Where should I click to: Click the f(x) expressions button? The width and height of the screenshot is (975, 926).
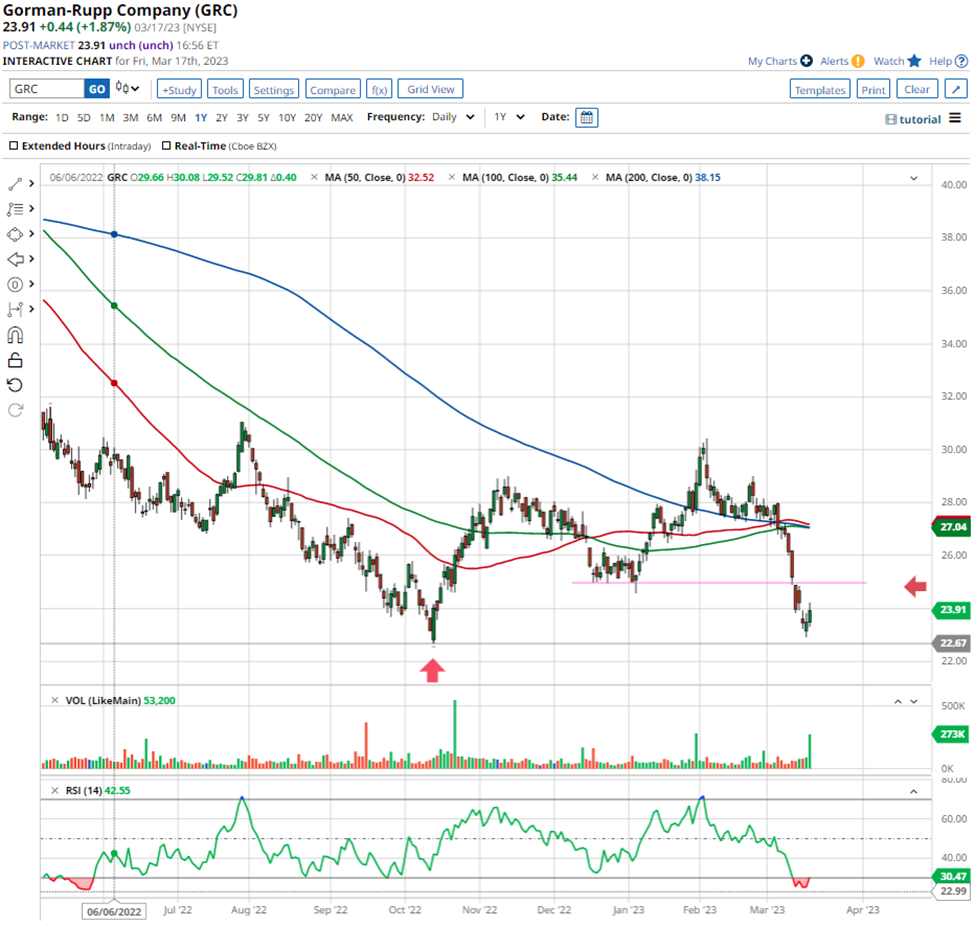click(379, 89)
